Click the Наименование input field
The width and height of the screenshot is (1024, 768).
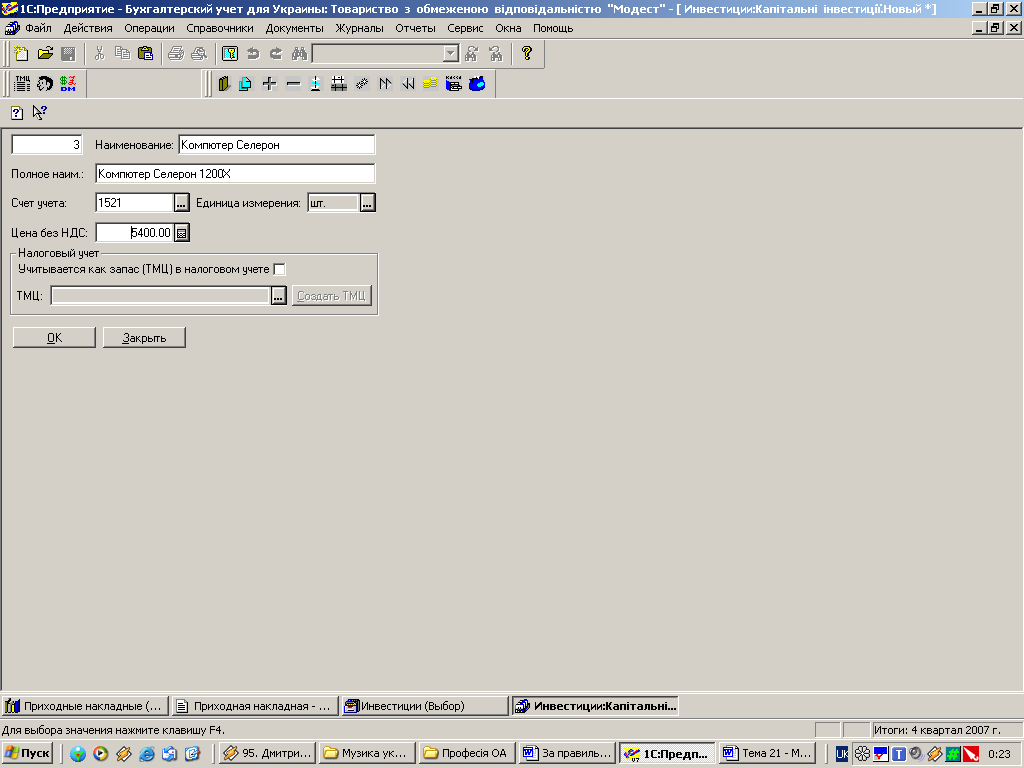[x=277, y=145]
